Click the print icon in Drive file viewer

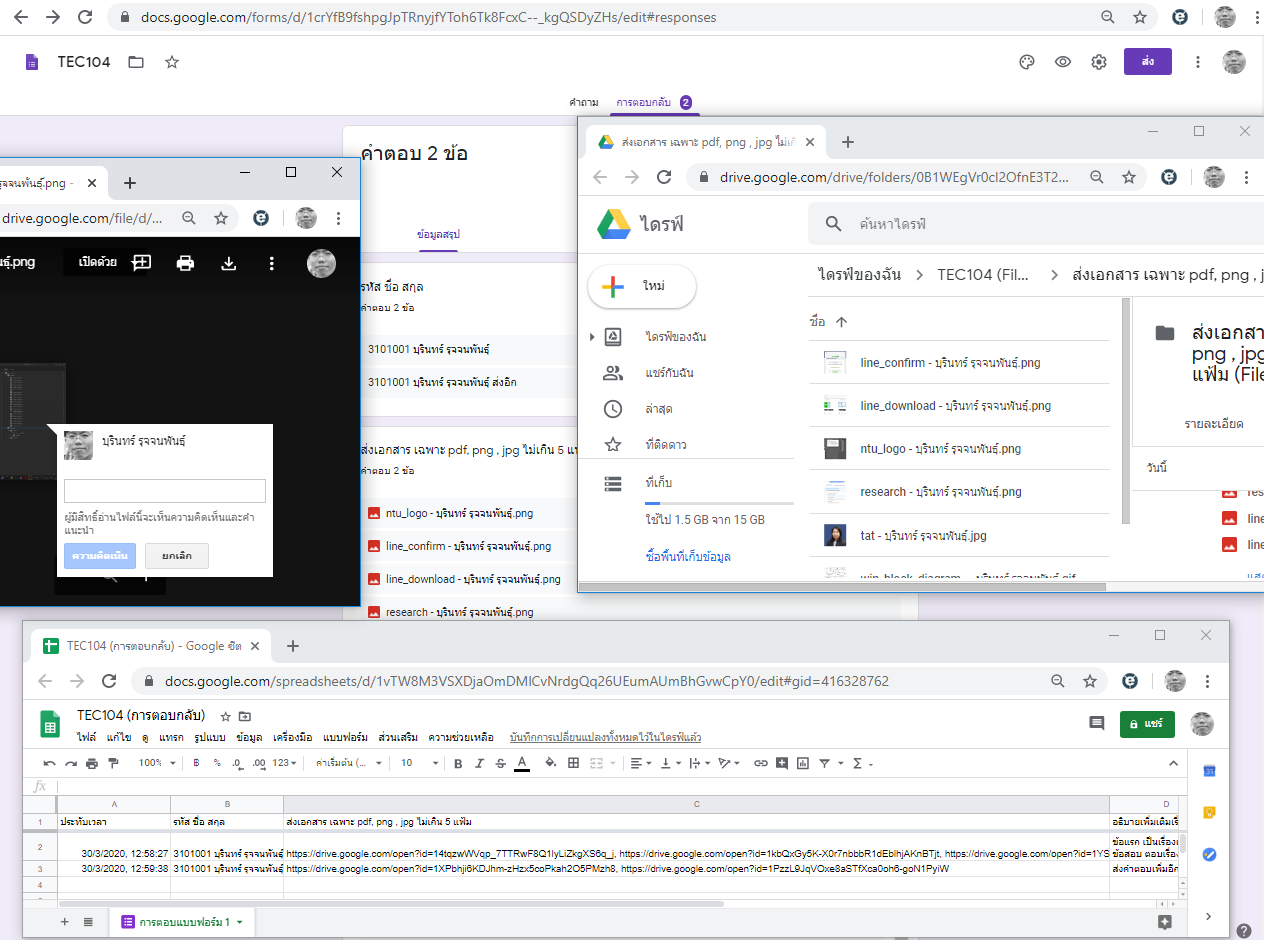[185, 263]
